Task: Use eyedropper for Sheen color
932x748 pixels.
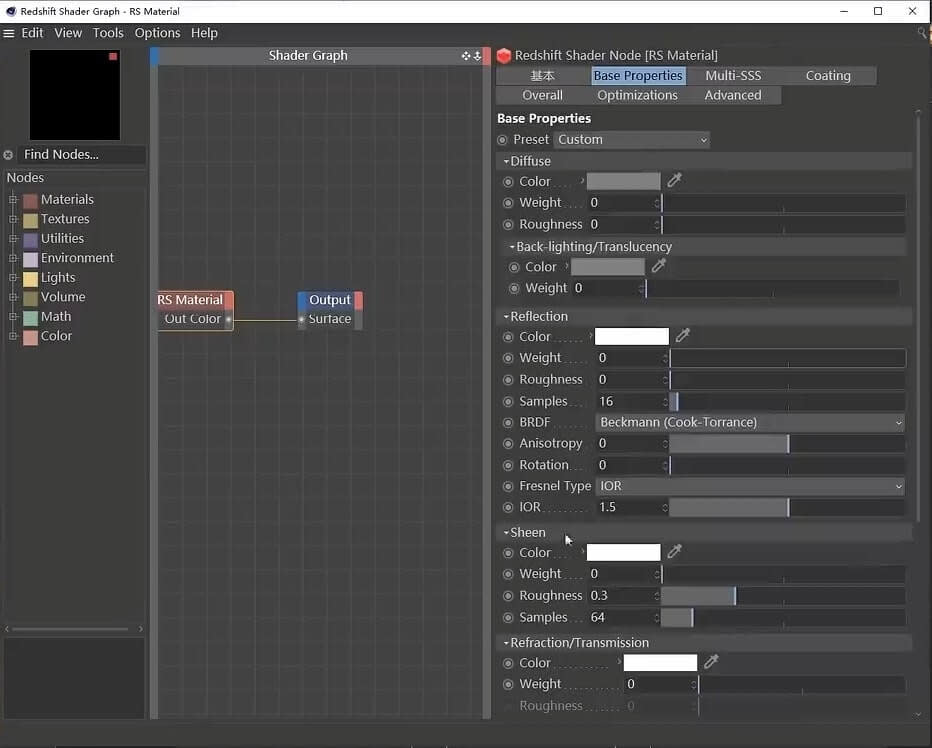Action: (674, 552)
